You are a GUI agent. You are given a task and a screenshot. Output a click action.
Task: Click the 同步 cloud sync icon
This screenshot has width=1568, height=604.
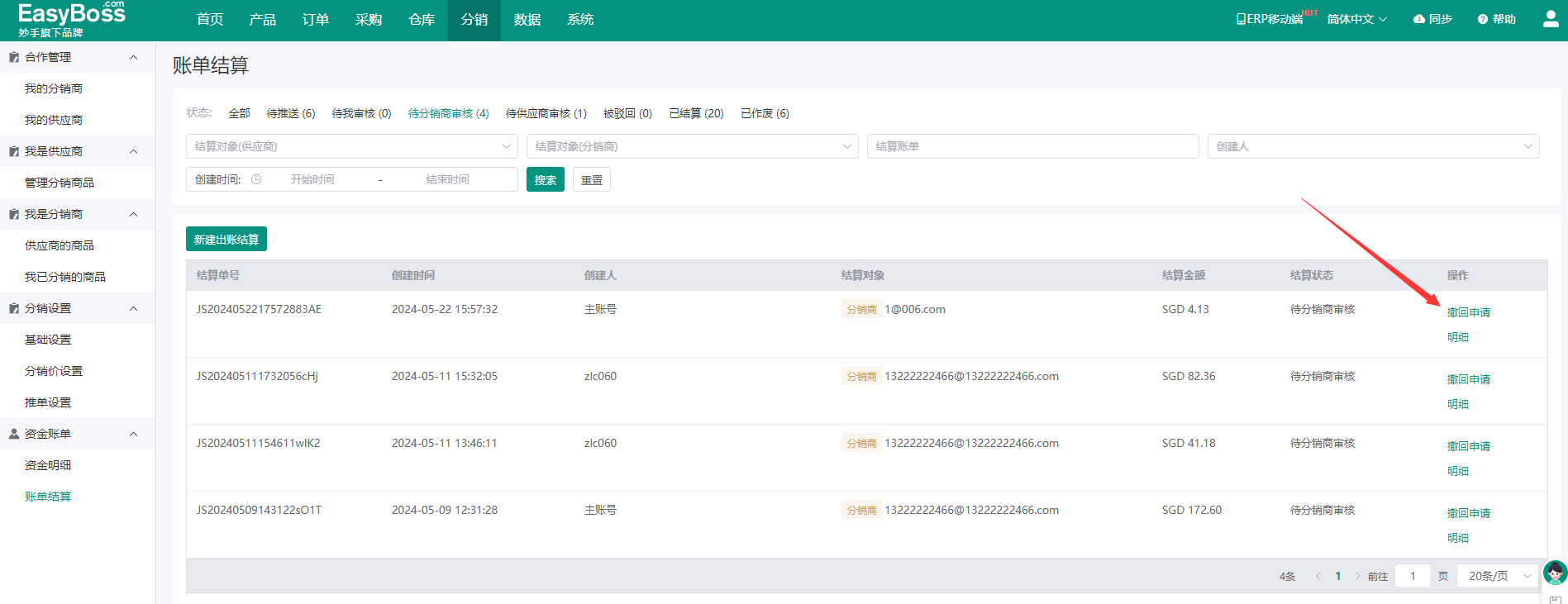coord(1419,19)
